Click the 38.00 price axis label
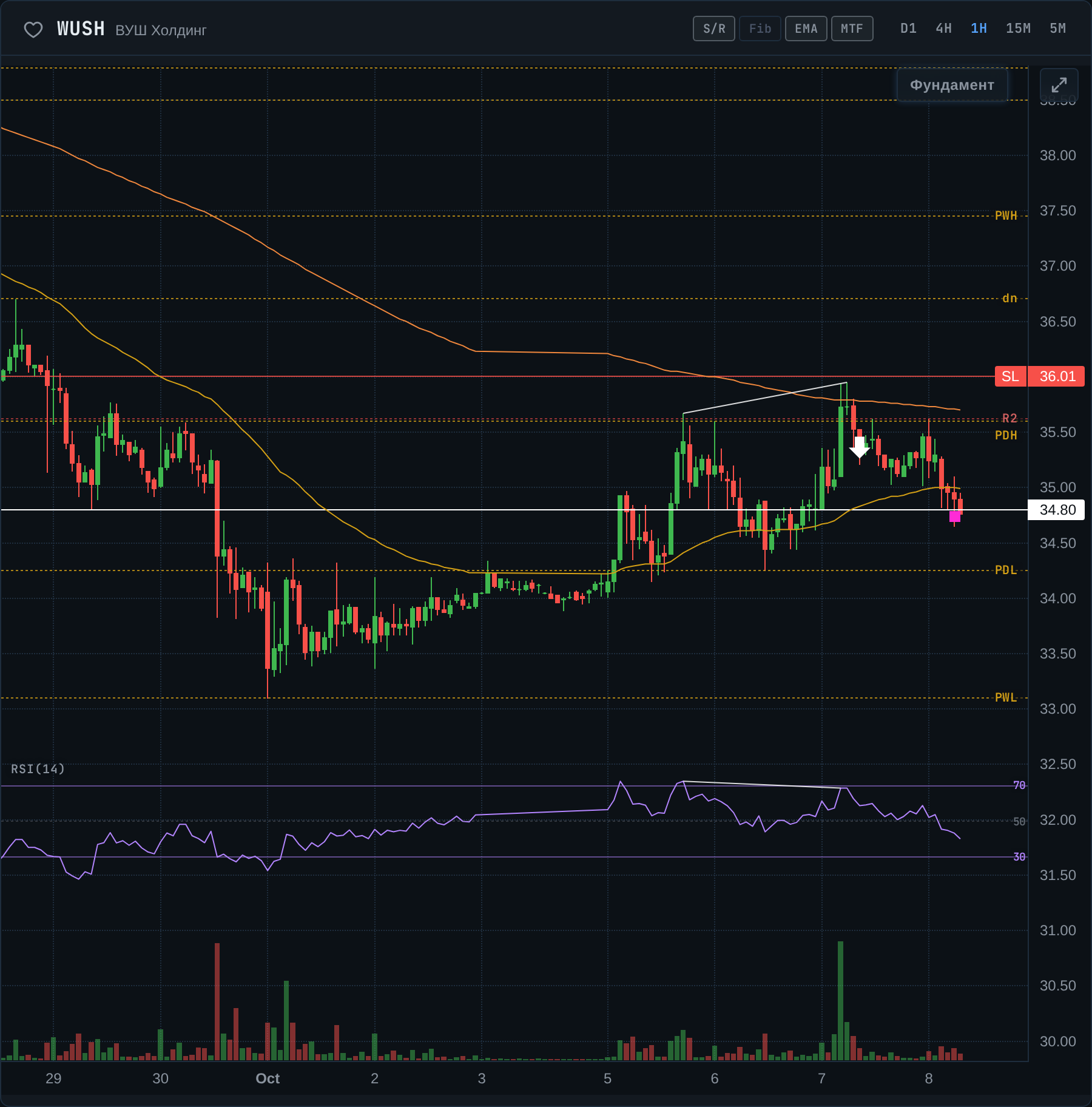The width and height of the screenshot is (1092, 1107). coord(1057,155)
